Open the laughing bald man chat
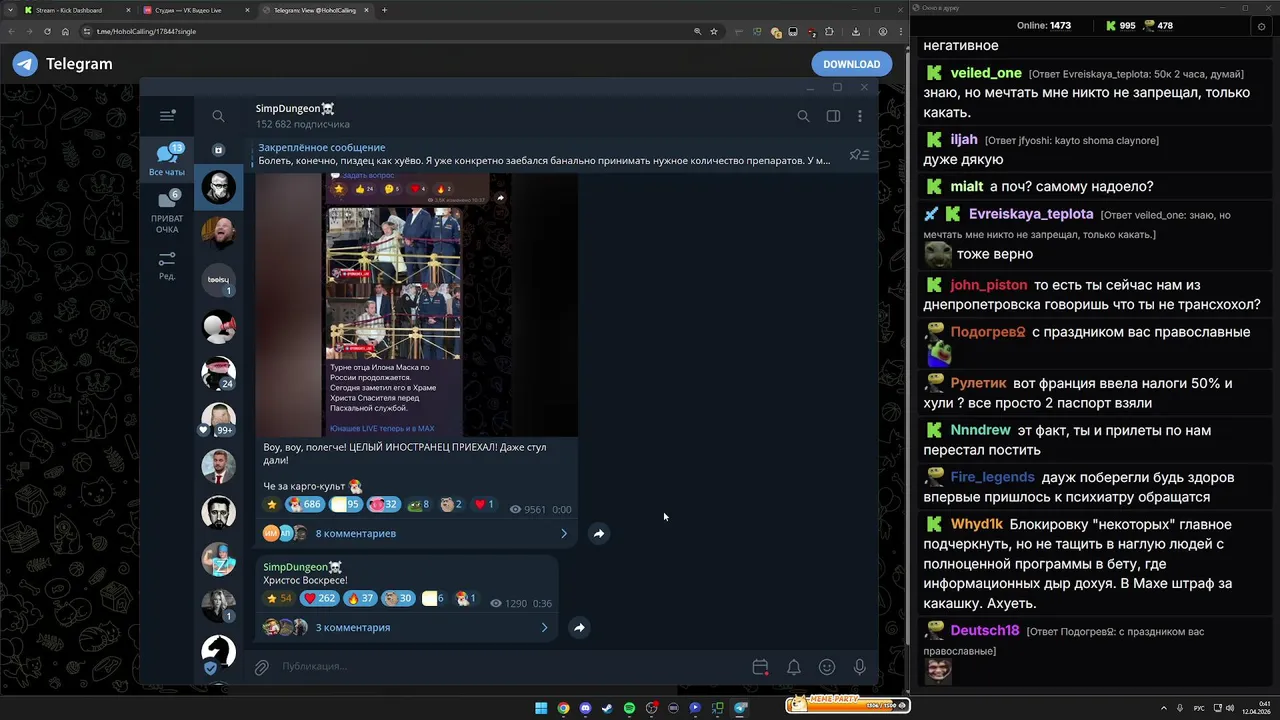 218,231
